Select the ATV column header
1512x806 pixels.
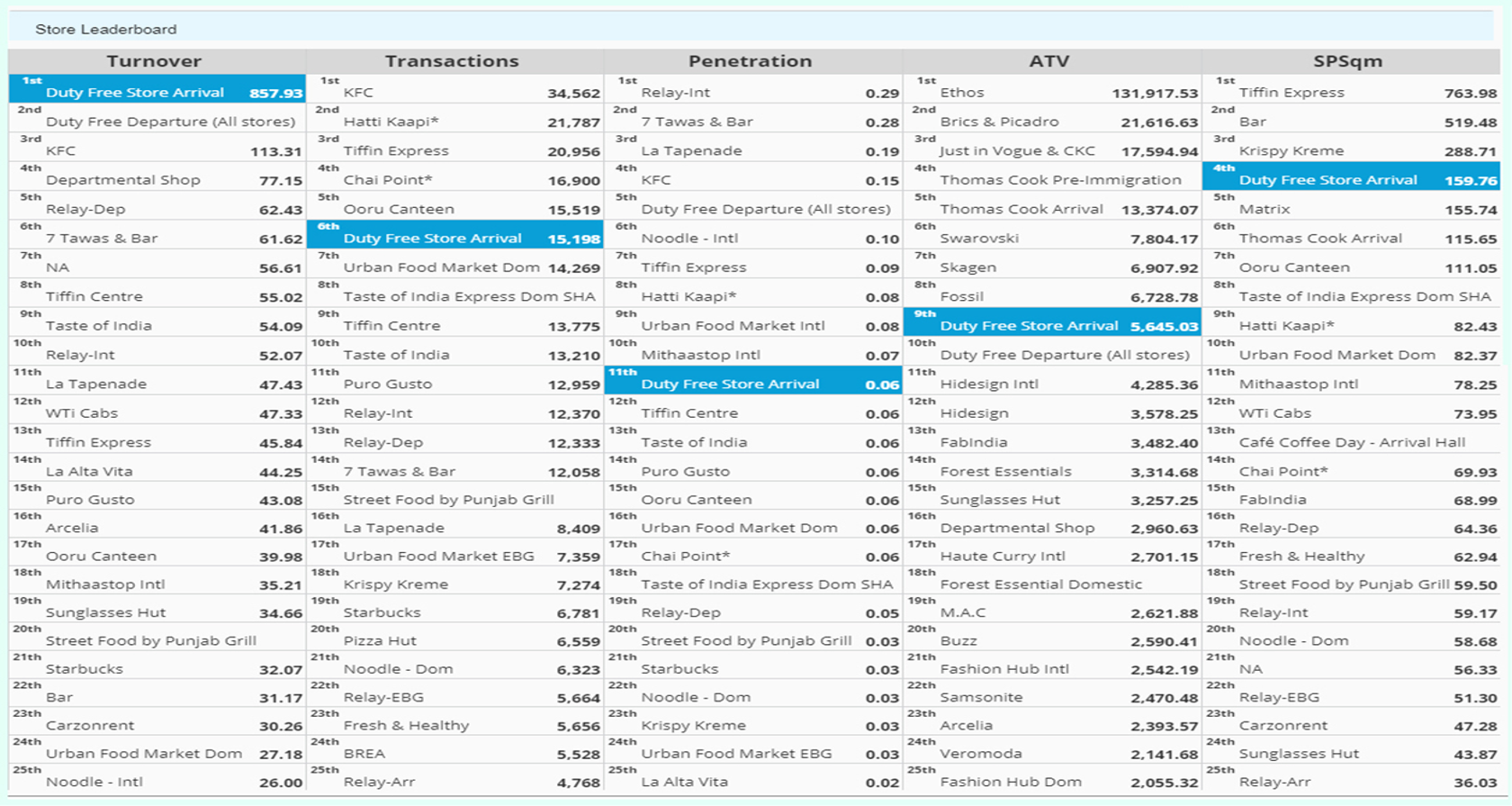pyautogui.click(x=1049, y=61)
